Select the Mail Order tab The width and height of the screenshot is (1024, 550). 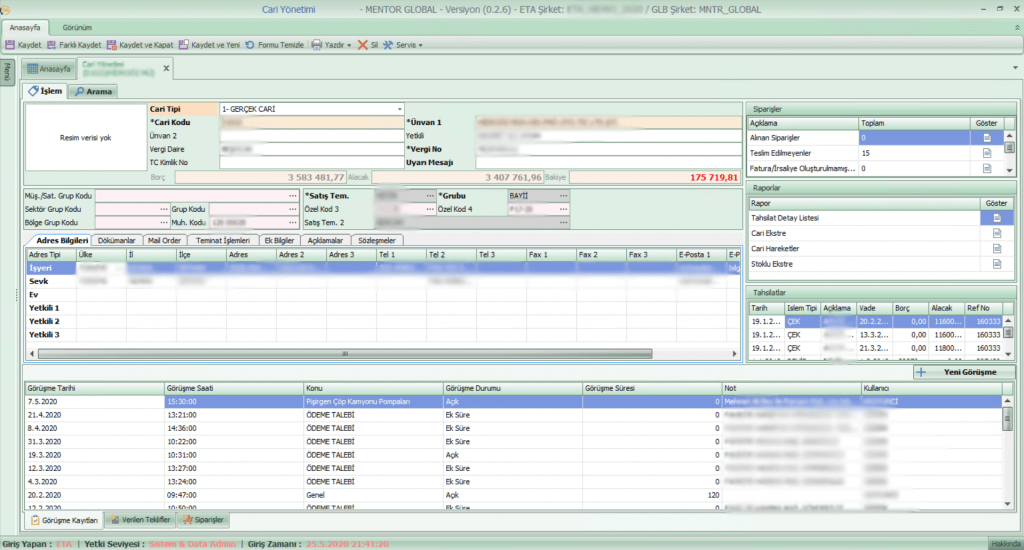click(x=164, y=240)
